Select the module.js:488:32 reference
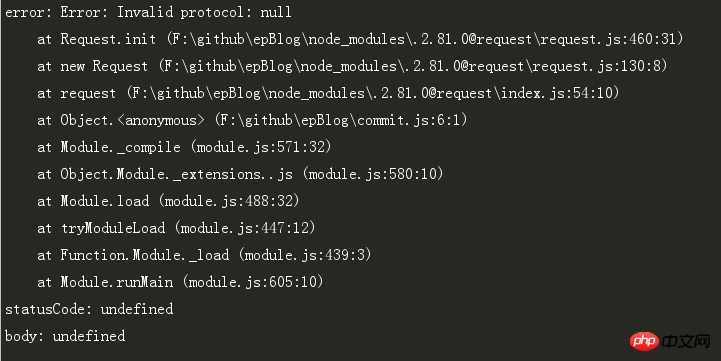721x361 pixels. coord(229,201)
